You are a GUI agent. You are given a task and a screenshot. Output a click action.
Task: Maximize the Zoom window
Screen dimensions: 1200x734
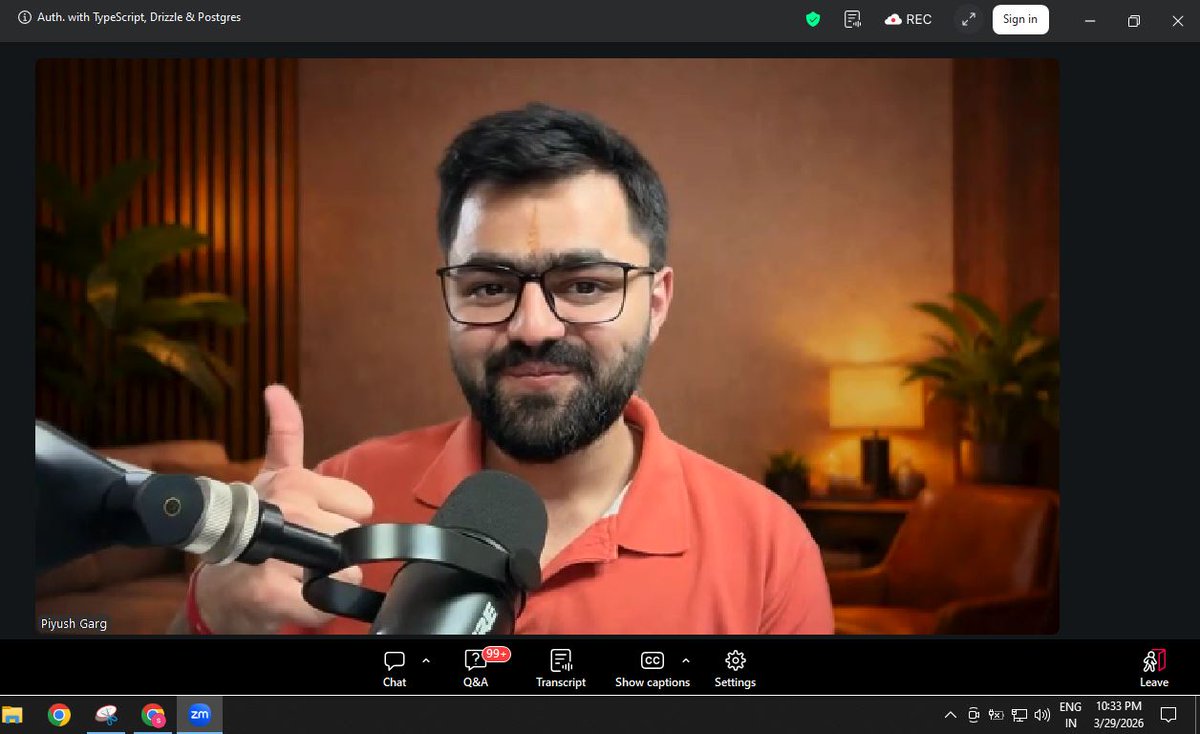1133,20
